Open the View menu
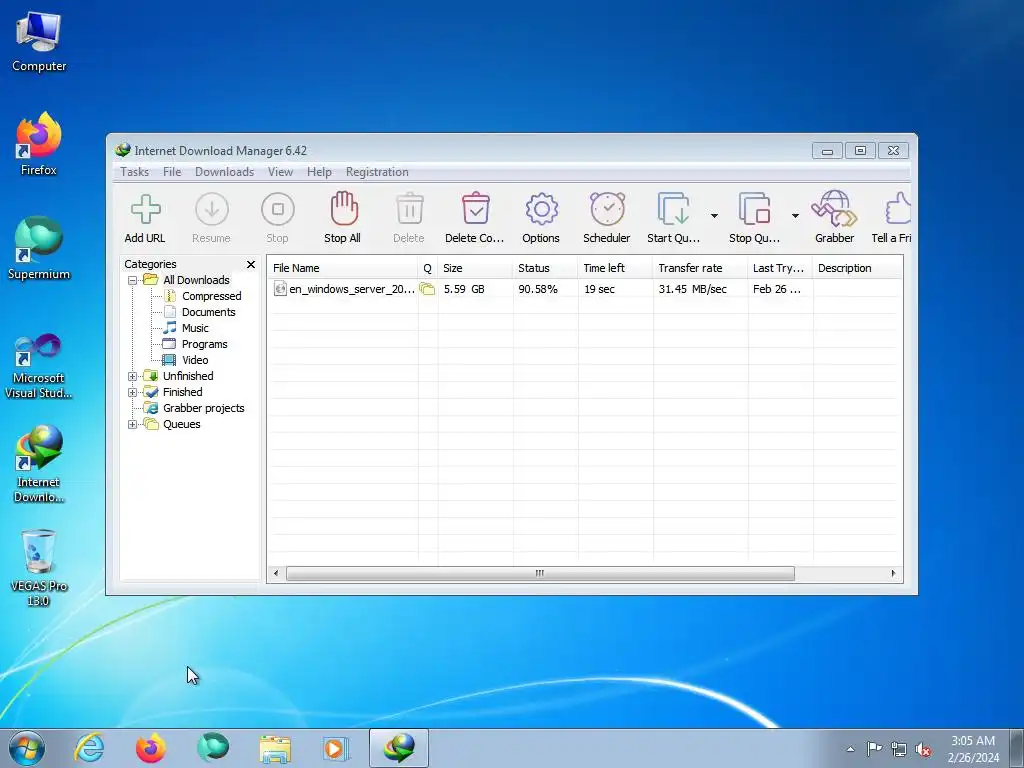 click(280, 172)
